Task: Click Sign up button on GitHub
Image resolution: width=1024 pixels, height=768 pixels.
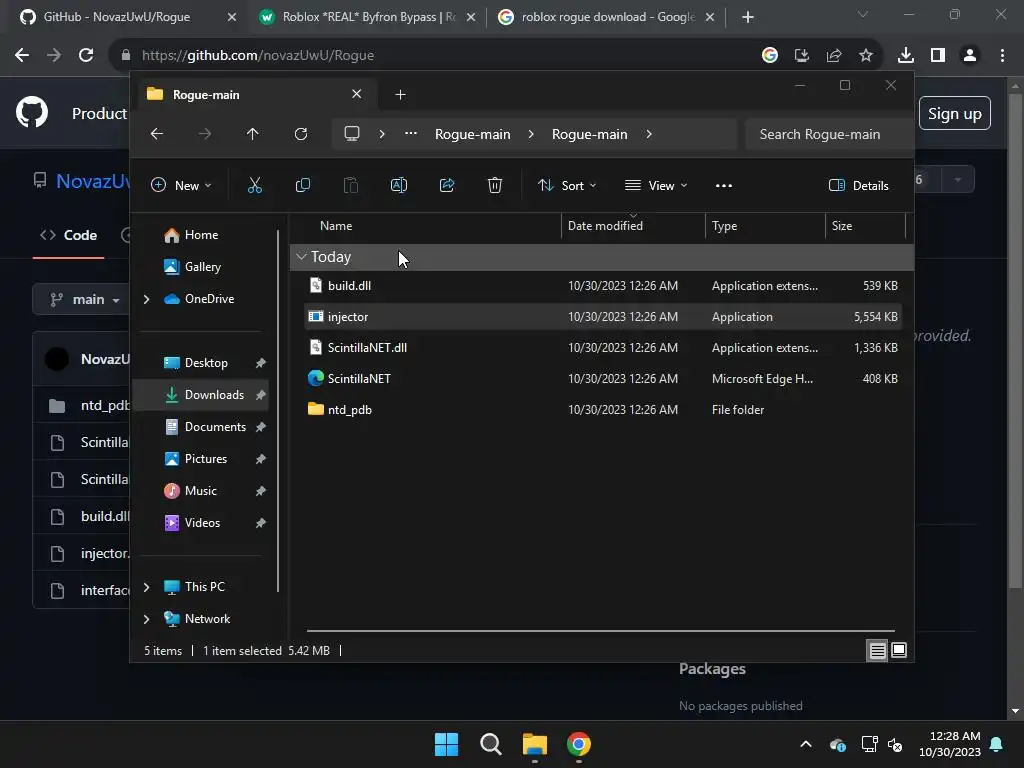Action: coord(955,114)
